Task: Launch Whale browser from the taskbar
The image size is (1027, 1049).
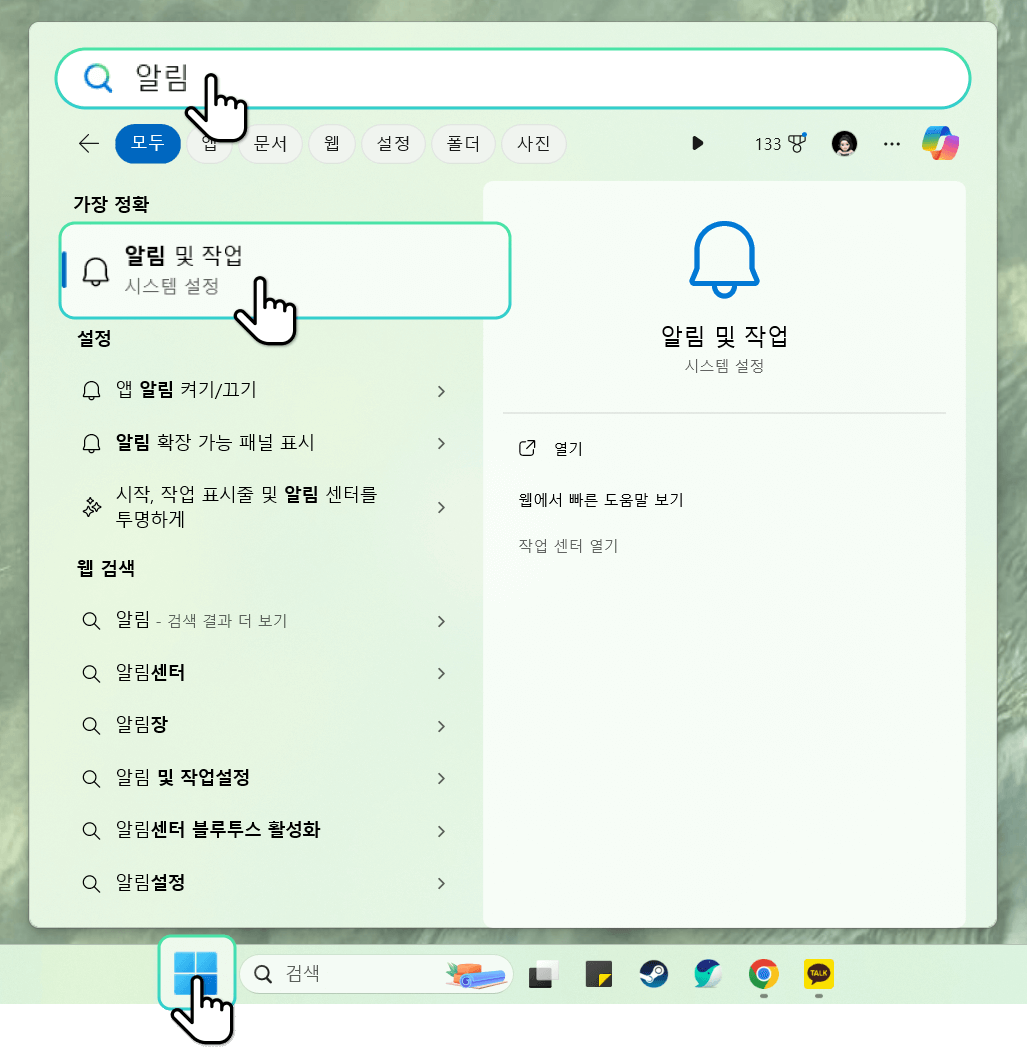Action: 709,973
